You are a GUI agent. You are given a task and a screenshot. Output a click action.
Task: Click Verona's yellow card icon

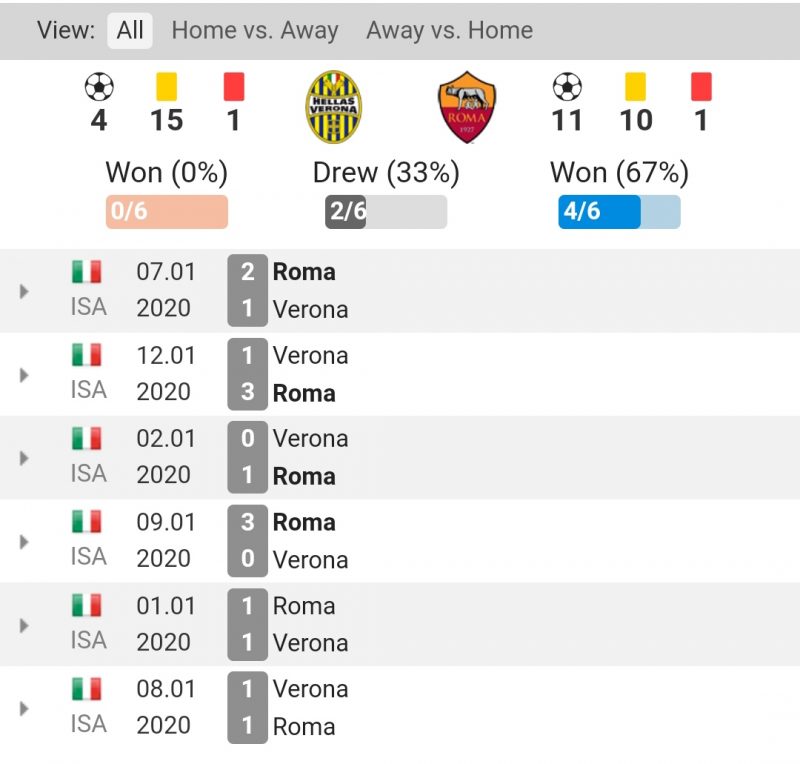click(x=166, y=87)
